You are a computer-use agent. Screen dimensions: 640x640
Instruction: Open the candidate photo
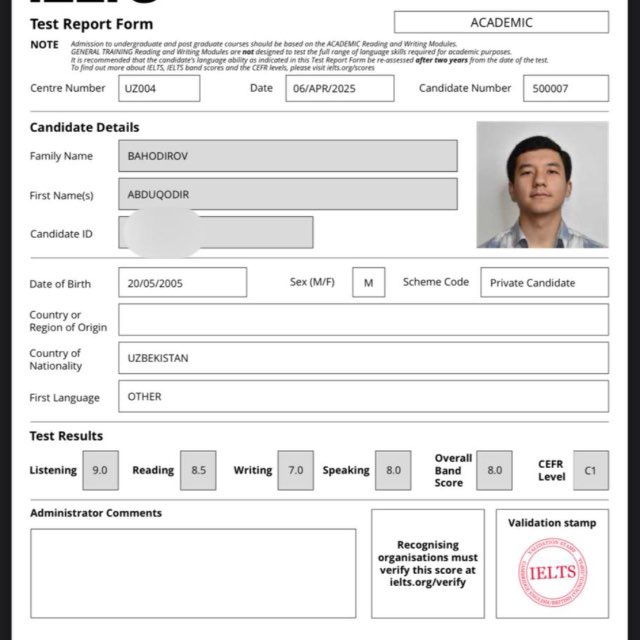click(x=542, y=184)
